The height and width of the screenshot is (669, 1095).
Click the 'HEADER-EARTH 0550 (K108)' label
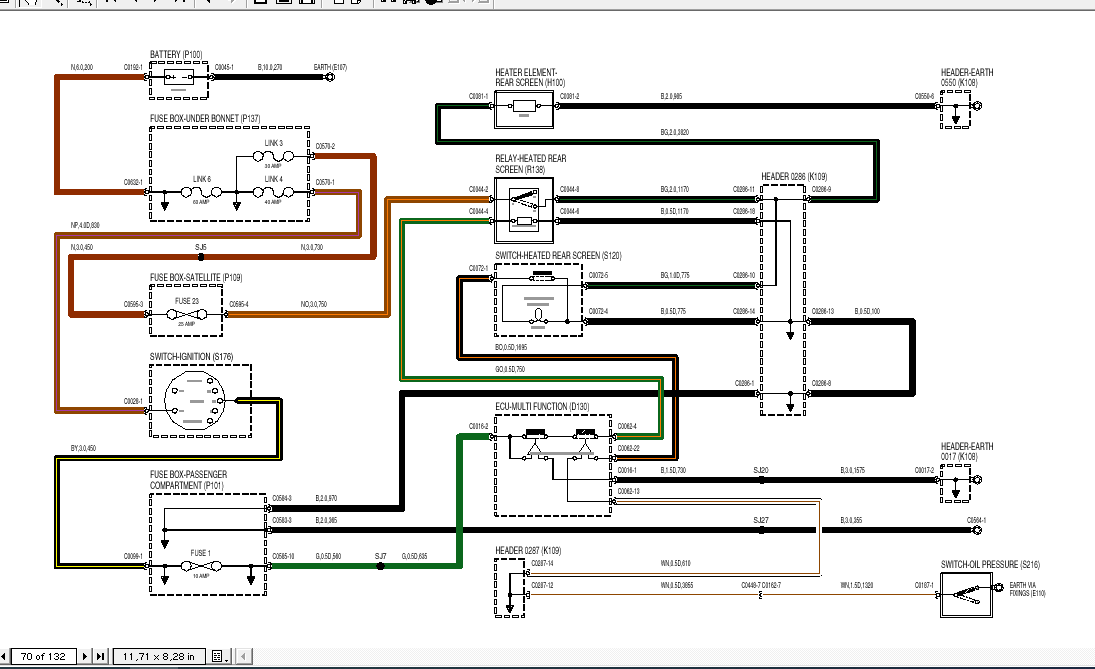967,78
